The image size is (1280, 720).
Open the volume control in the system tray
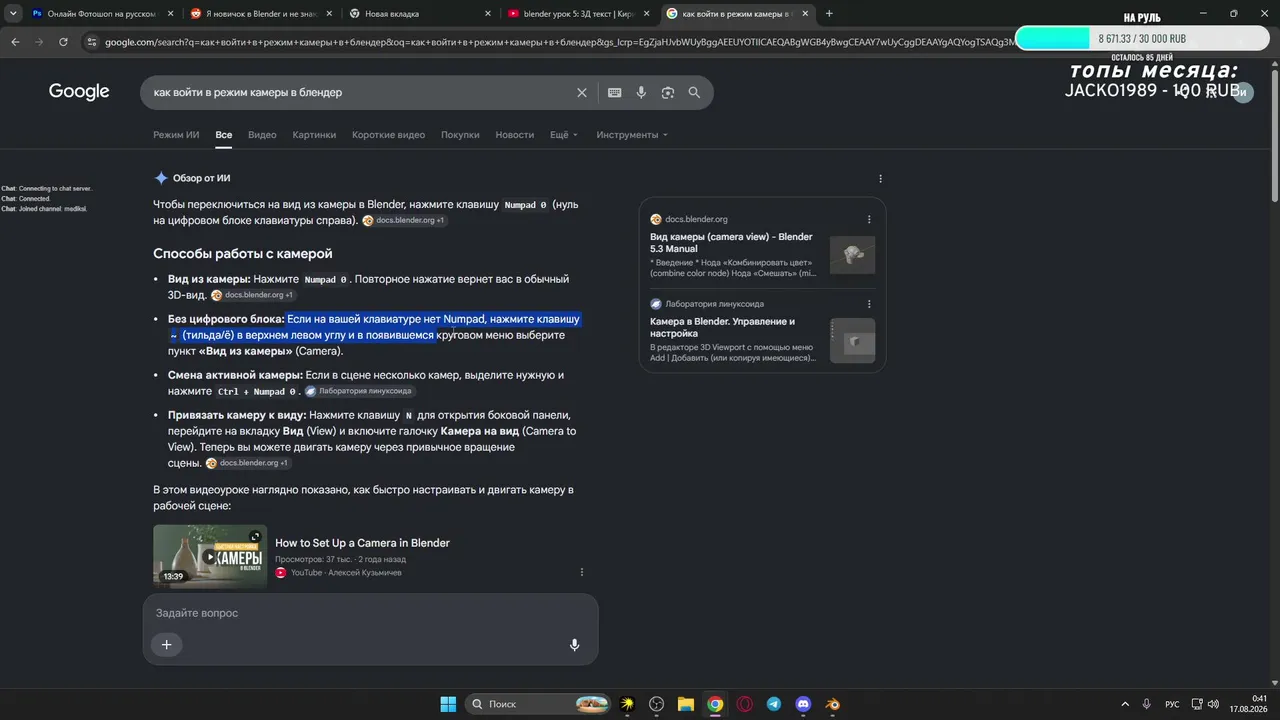click(x=1213, y=704)
